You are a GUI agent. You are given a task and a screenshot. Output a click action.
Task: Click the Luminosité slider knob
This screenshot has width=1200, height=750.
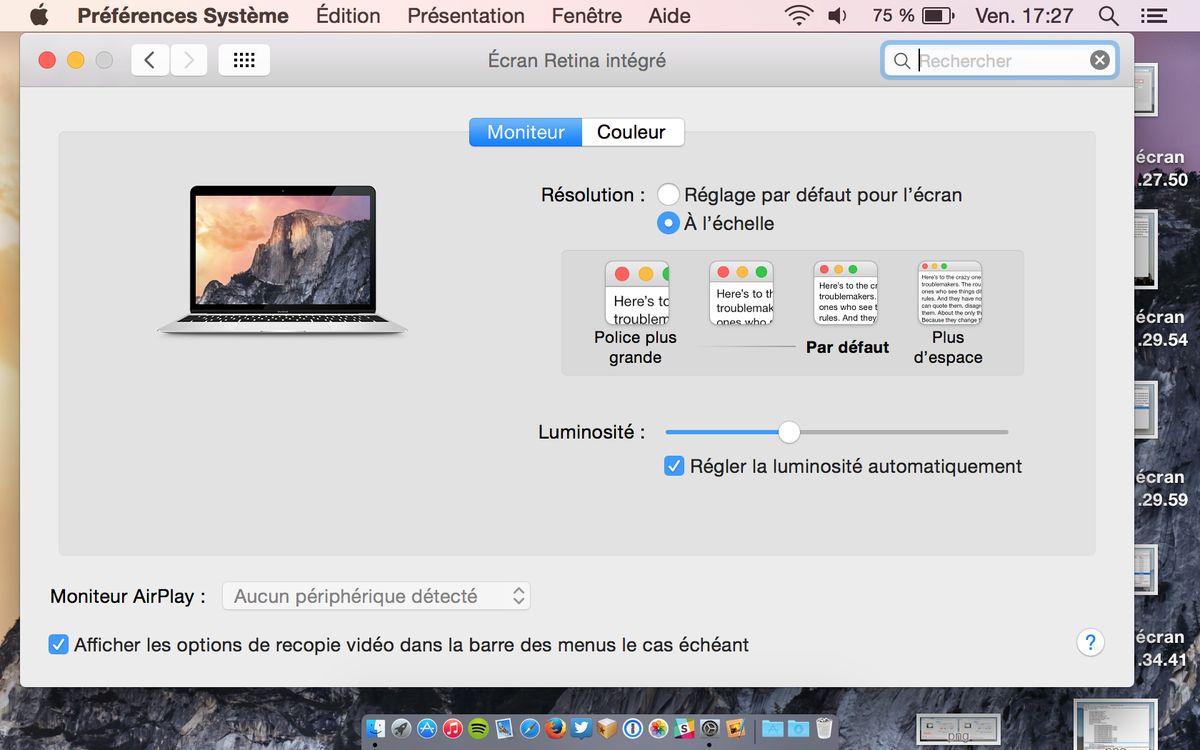(789, 432)
